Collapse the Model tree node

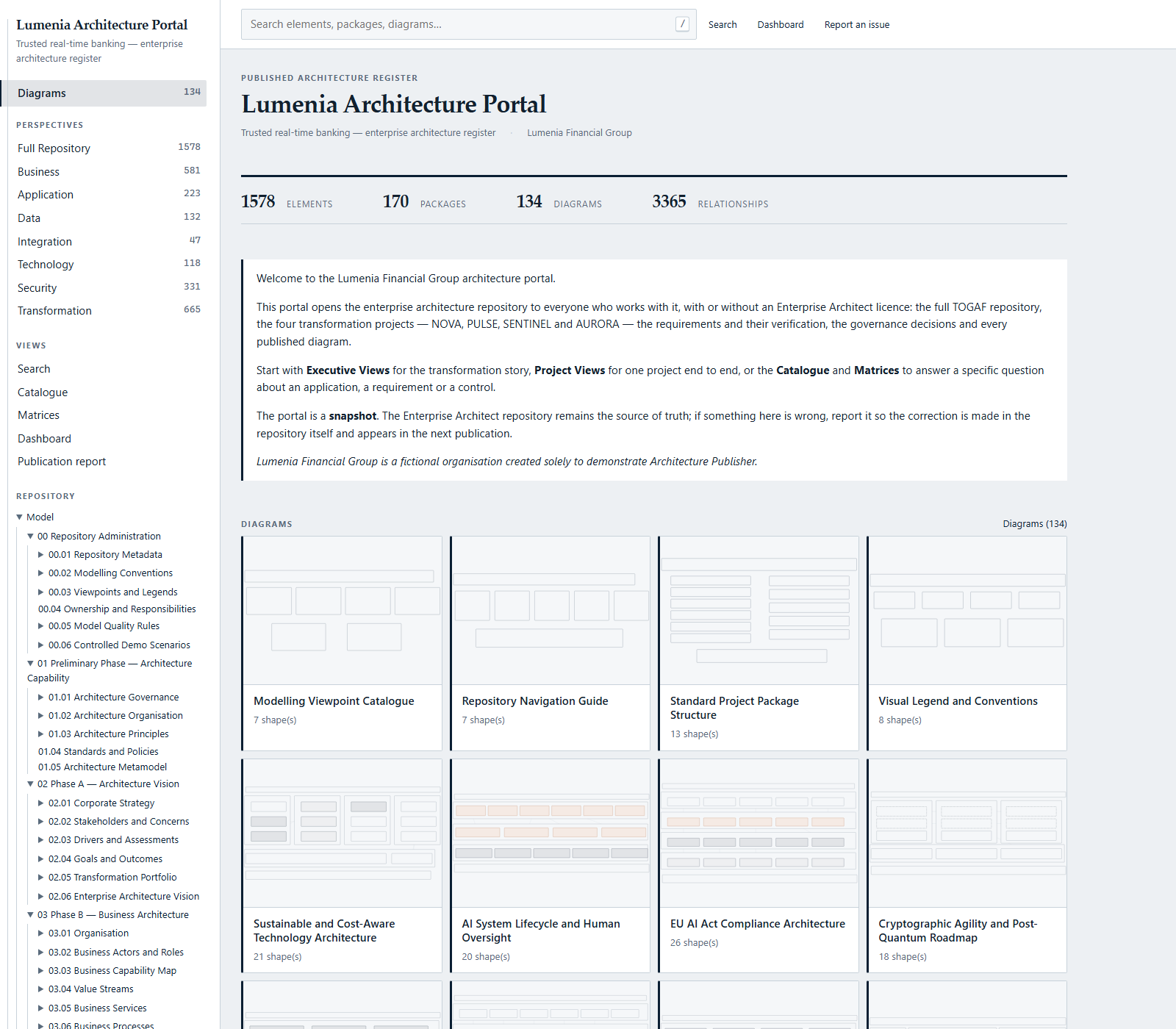[20, 517]
